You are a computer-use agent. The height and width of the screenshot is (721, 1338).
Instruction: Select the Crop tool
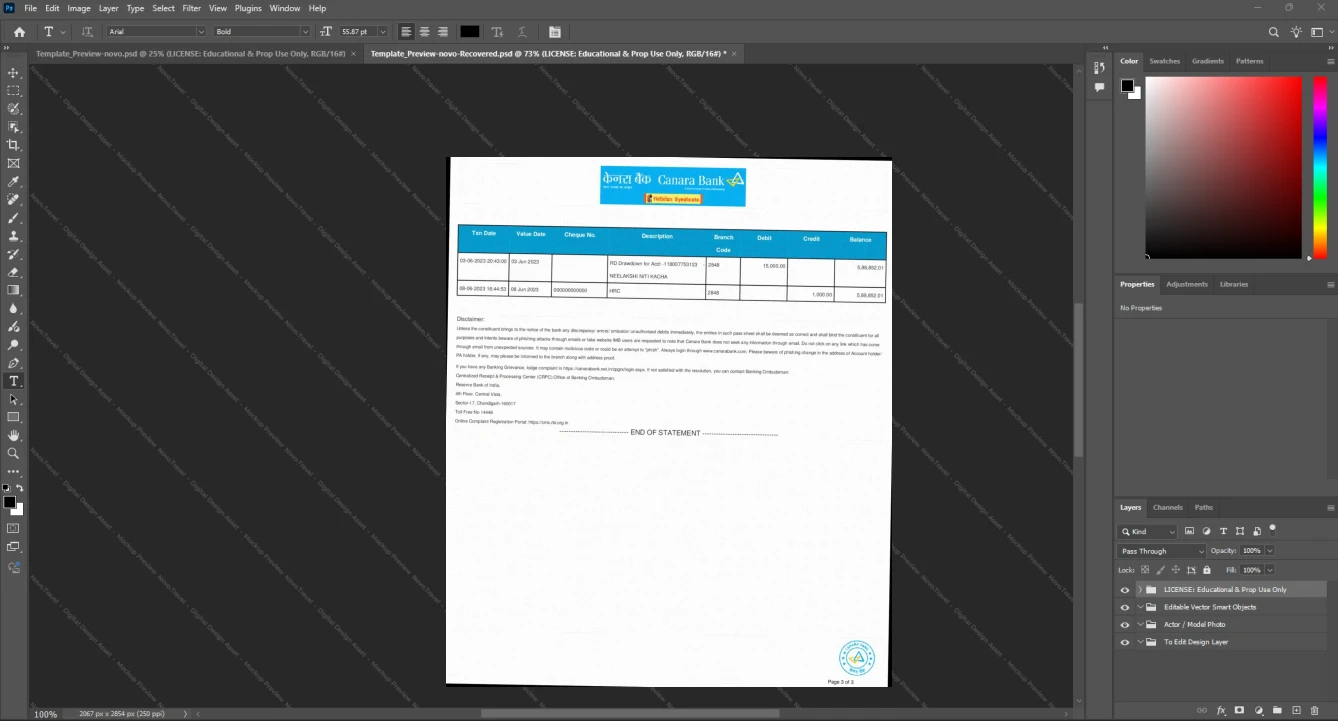[x=13, y=145]
